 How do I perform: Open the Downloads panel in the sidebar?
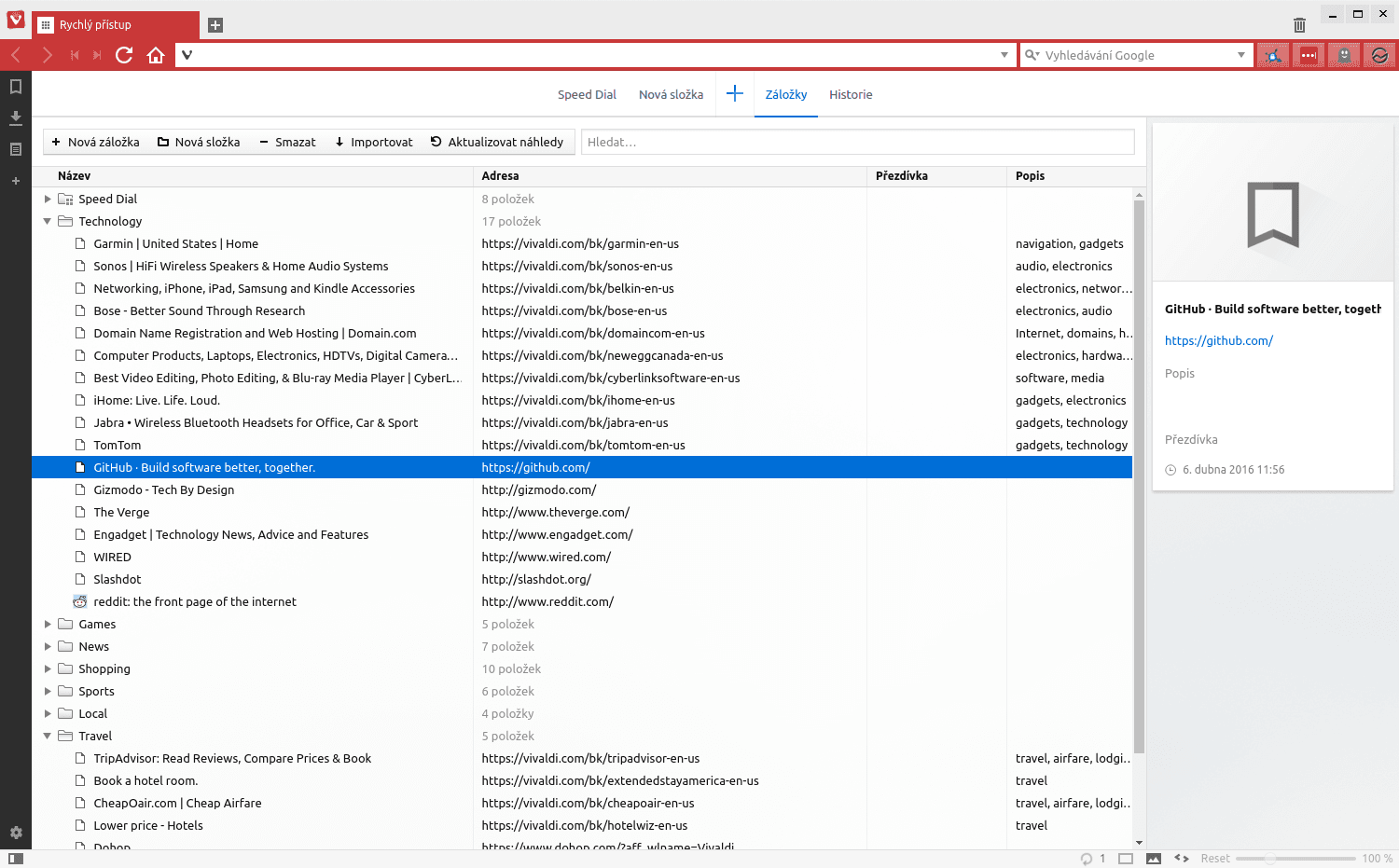tap(15, 117)
